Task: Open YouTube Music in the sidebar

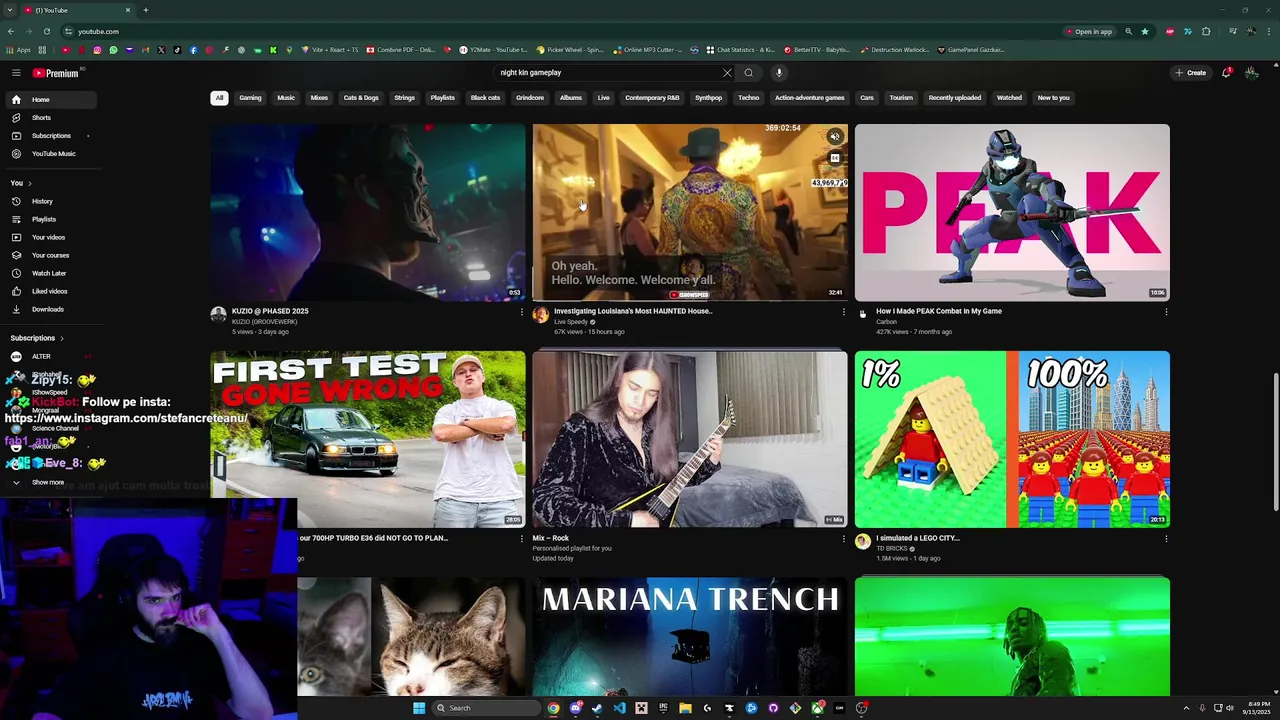Action: [50, 154]
